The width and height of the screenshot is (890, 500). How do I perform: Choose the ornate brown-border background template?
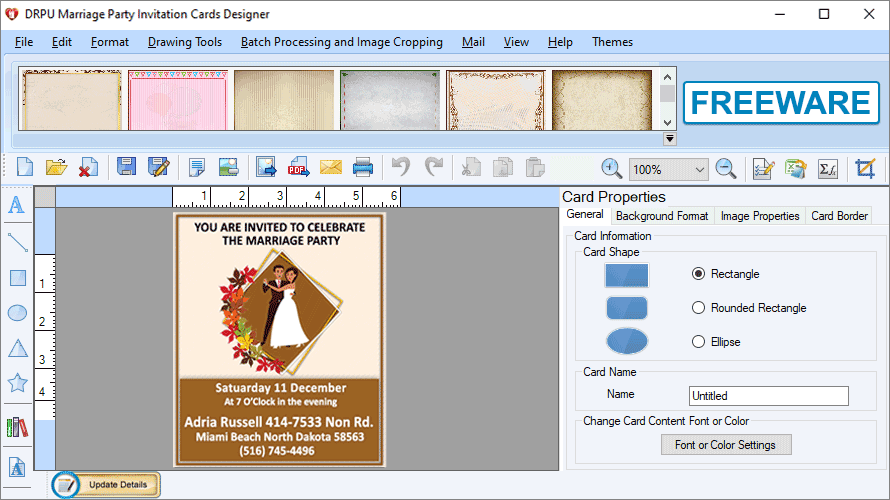click(496, 100)
